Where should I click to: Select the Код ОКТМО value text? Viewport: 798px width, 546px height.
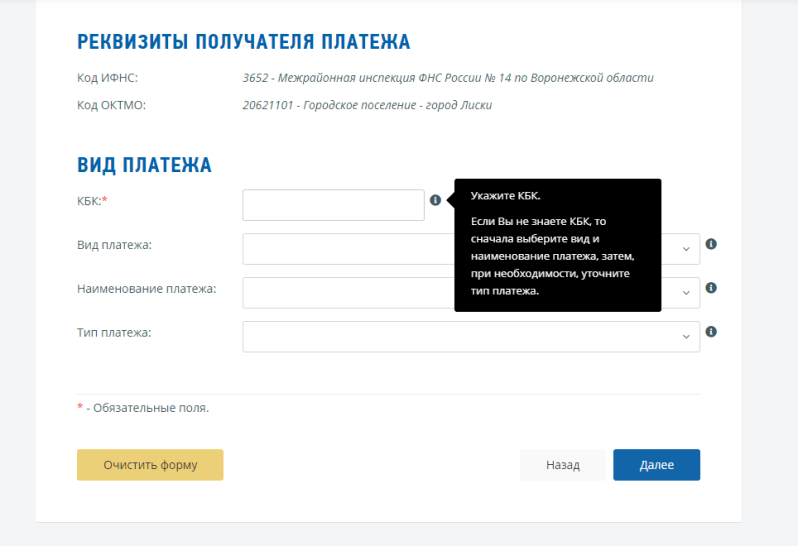point(367,105)
